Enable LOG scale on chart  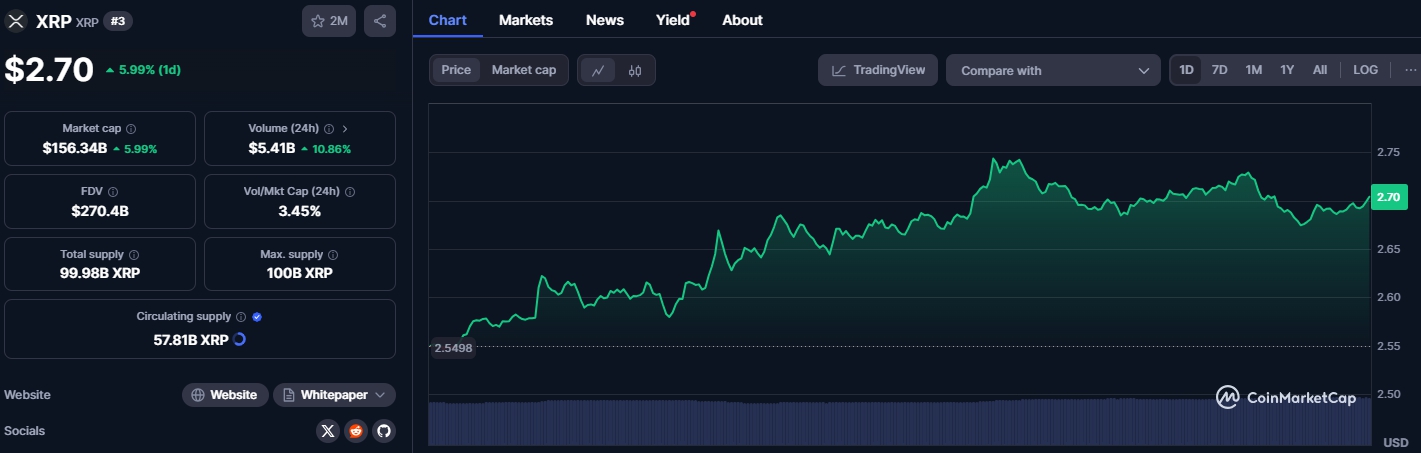(x=1365, y=70)
